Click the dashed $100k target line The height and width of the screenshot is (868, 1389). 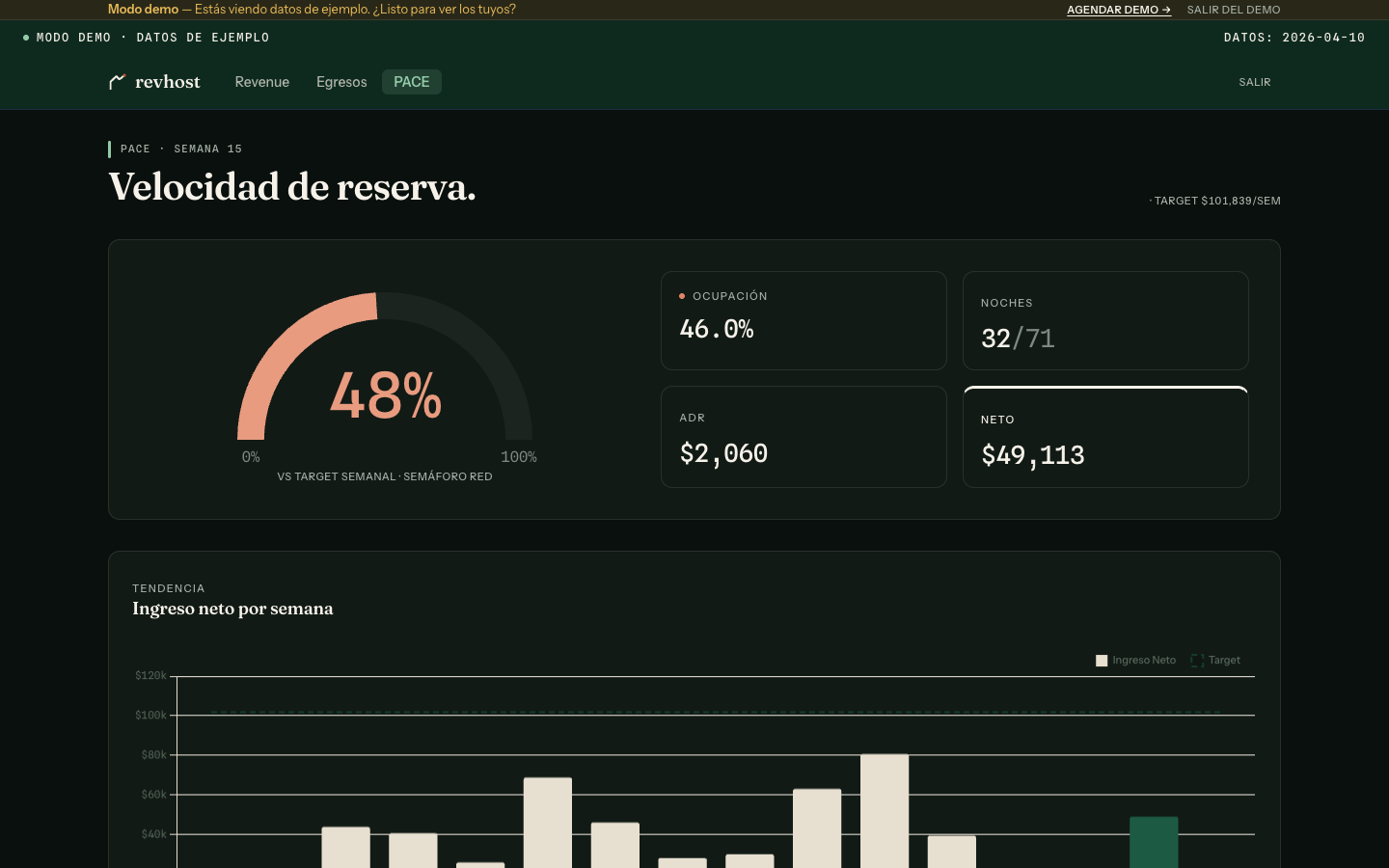click(x=716, y=713)
